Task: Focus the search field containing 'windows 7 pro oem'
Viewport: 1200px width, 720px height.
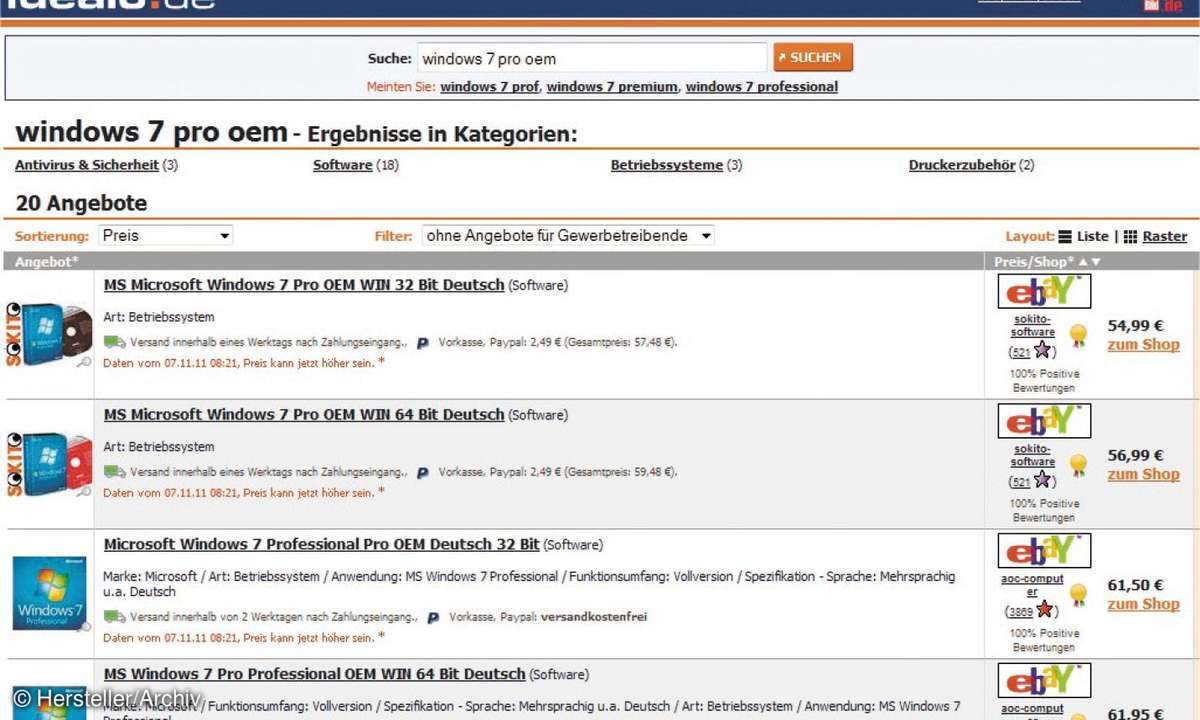Action: [592, 58]
